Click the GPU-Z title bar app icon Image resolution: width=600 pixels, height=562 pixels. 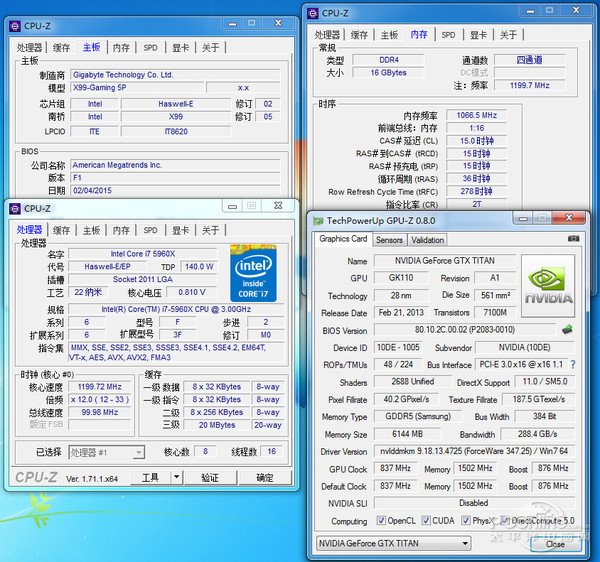tap(316, 221)
